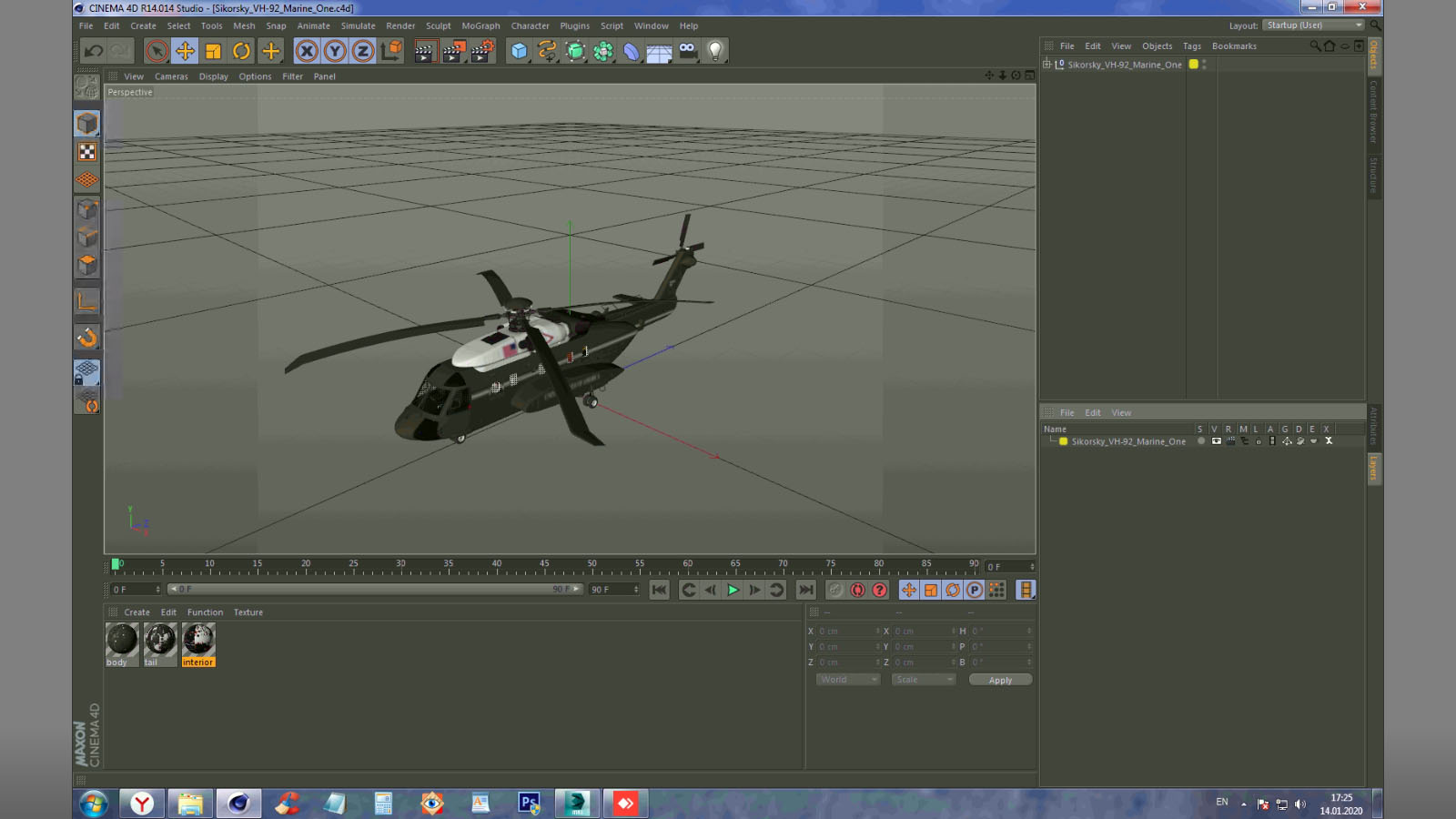Click the timeline preview range slider

tap(374, 589)
